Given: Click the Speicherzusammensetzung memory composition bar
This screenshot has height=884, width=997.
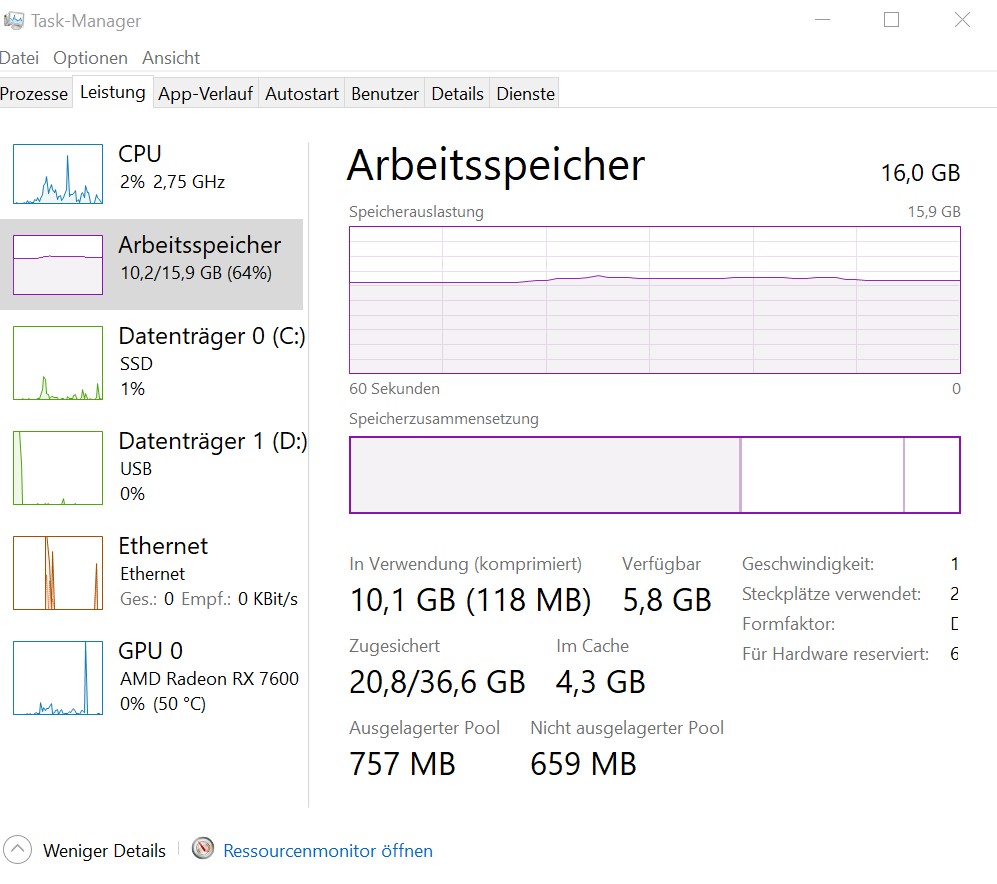Looking at the screenshot, I should [654, 475].
